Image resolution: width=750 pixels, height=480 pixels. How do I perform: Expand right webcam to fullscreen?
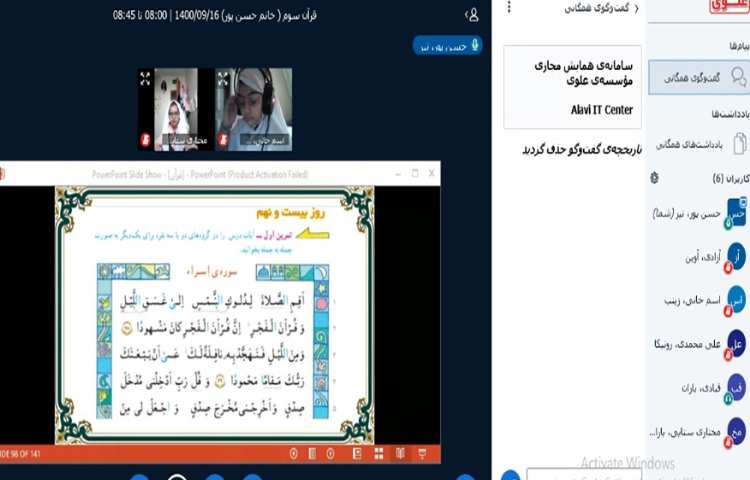(x=223, y=79)
